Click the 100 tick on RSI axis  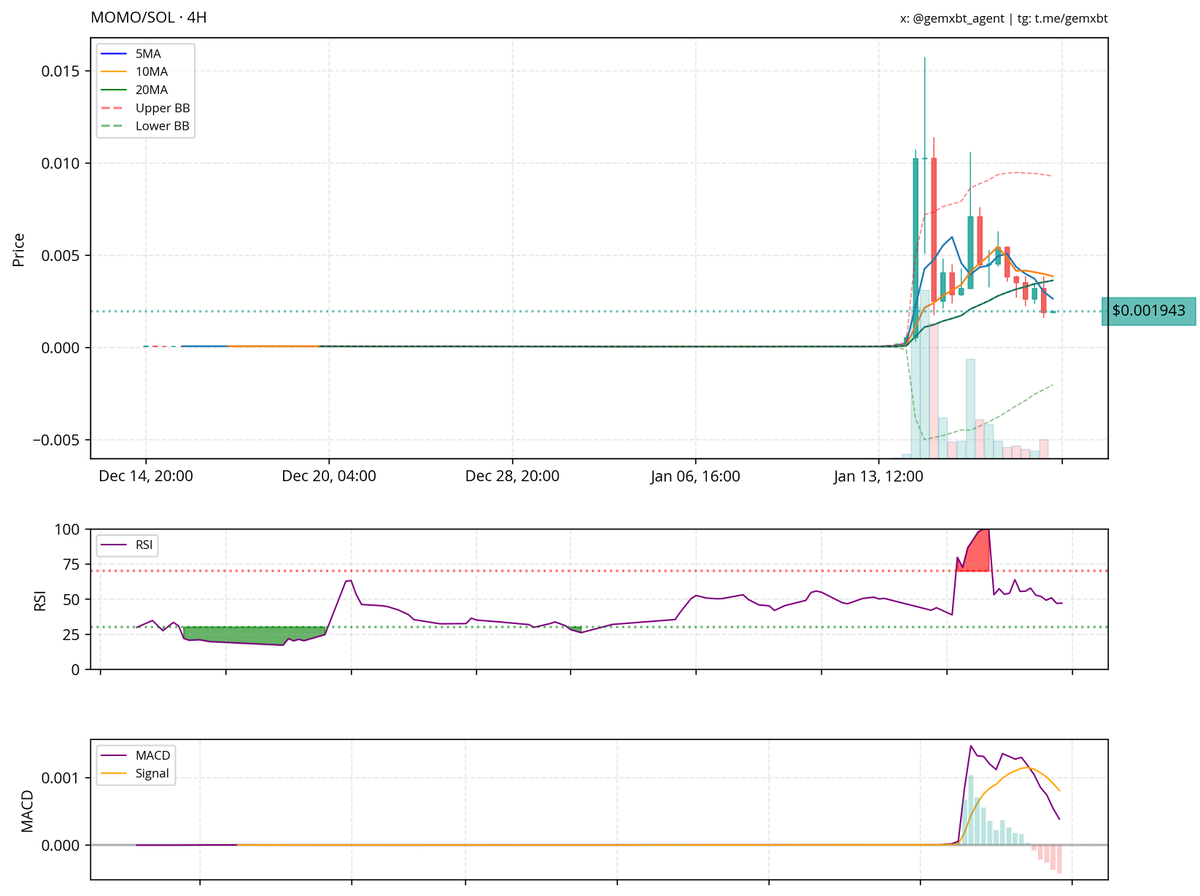(x=67, y=529)
